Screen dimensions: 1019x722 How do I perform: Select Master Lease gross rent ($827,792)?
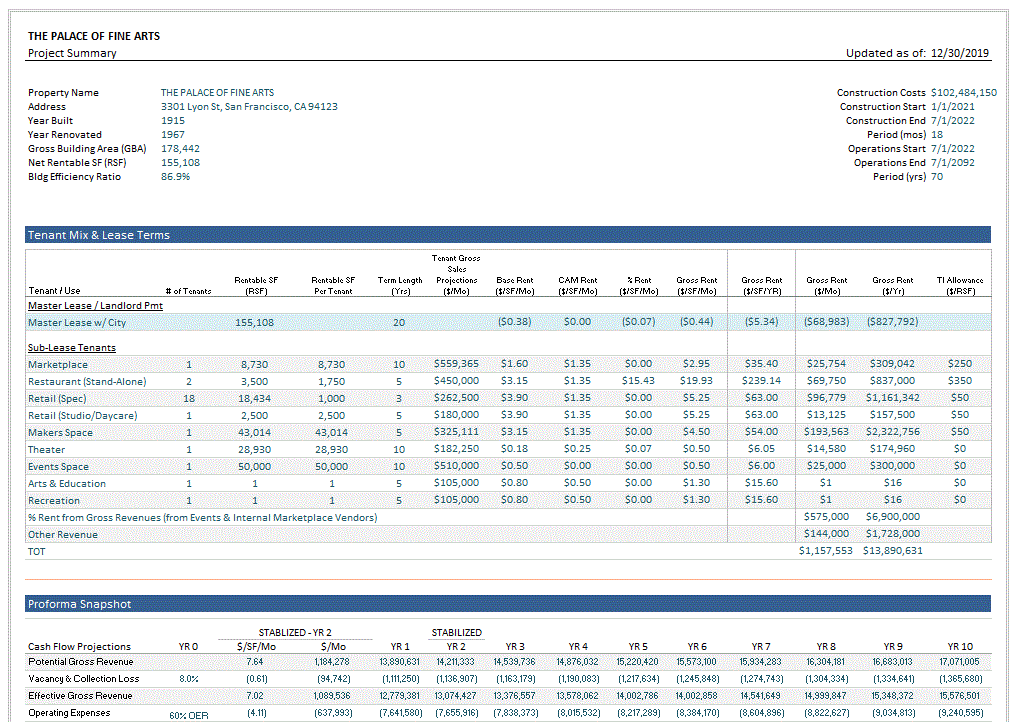coord(892,322)
